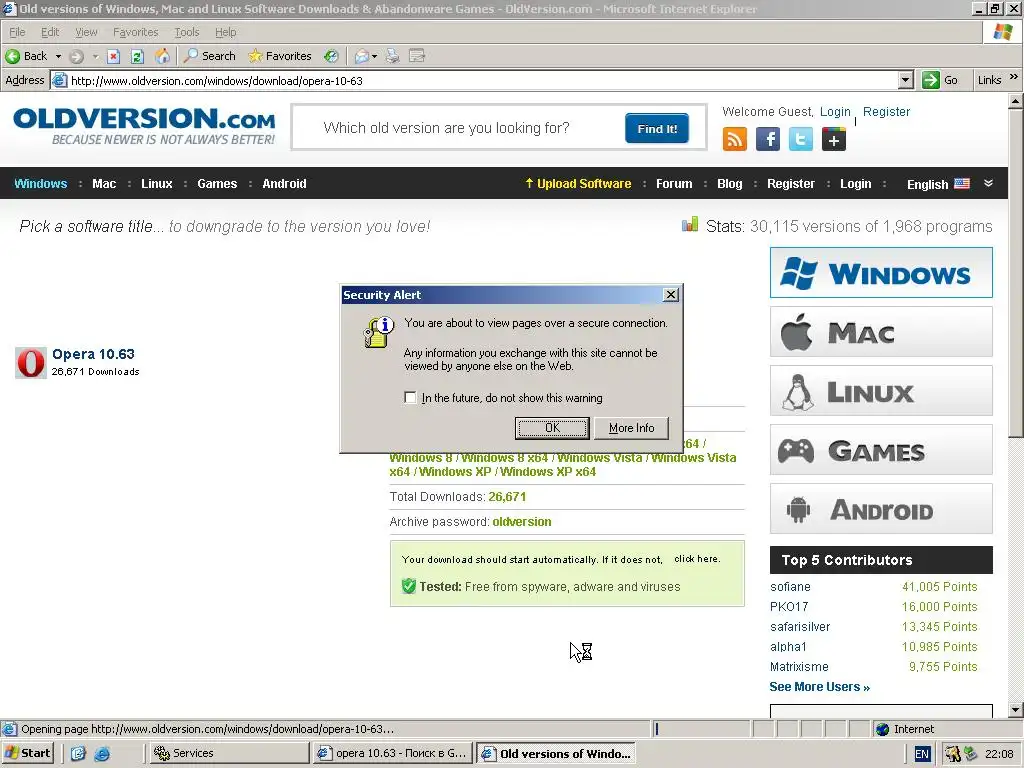Open Search pane in IE toolbar
The width and height of the screenshot is (1024, 768).
209,56
